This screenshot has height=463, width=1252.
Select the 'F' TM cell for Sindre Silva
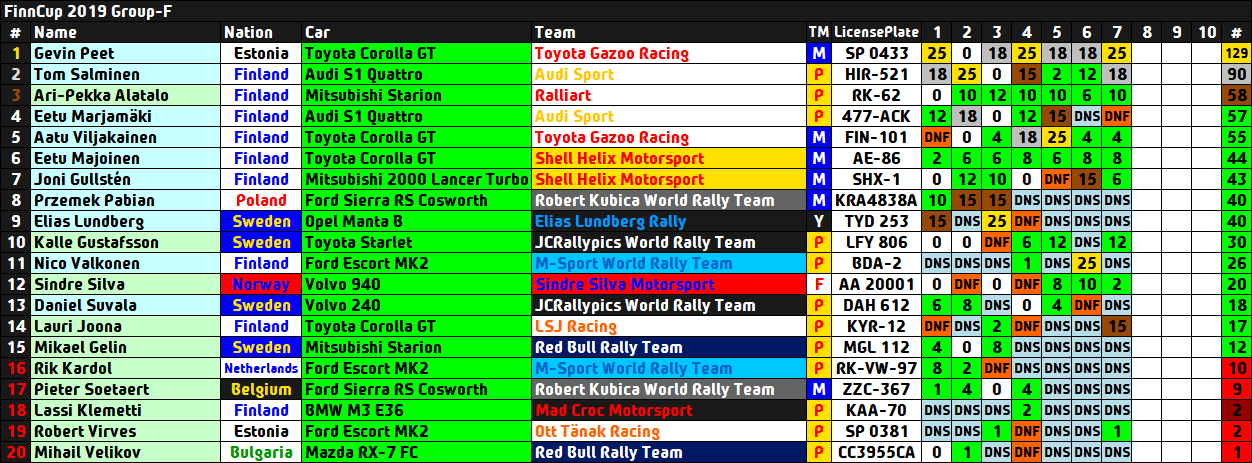coord(818,284)
